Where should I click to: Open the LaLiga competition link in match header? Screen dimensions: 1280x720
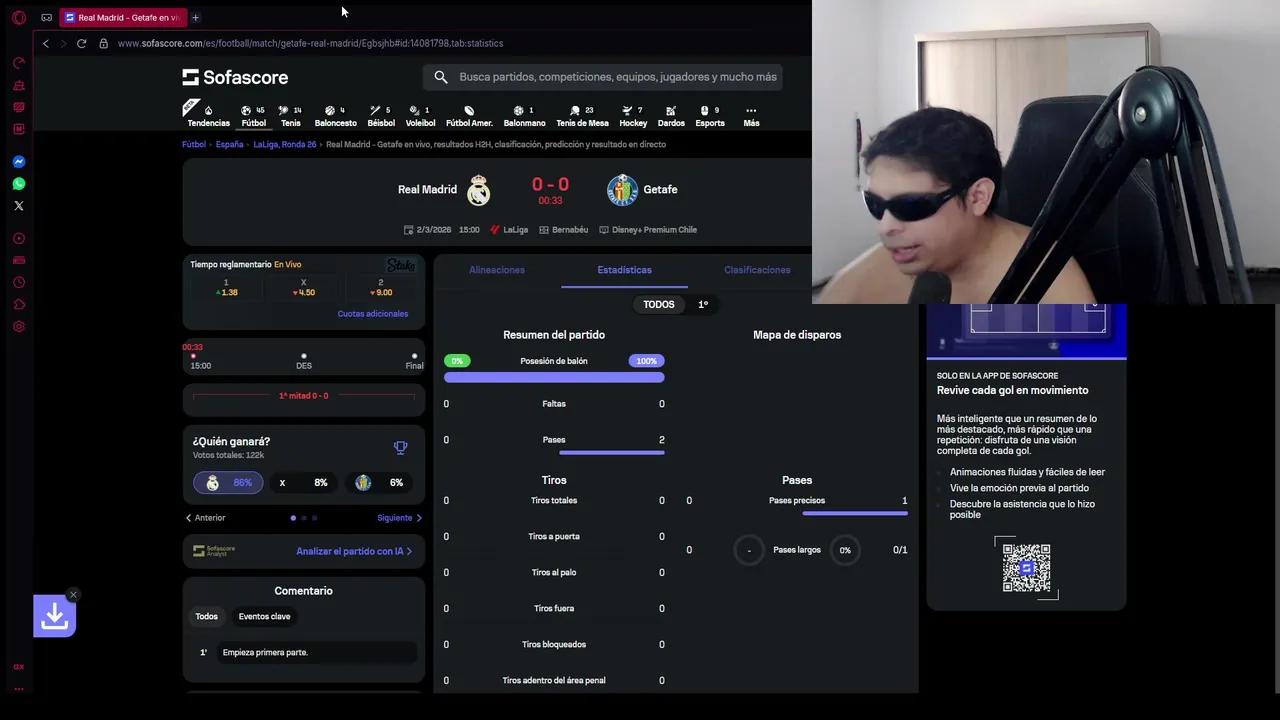(x=509, y=229)
